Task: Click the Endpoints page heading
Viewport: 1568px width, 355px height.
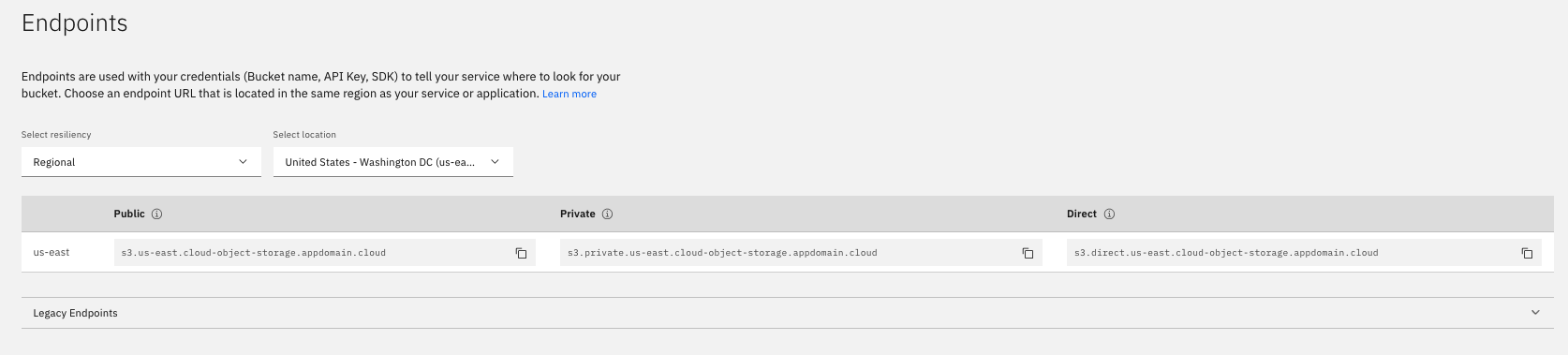Action: pyautogui.click(x=75, y=23)
